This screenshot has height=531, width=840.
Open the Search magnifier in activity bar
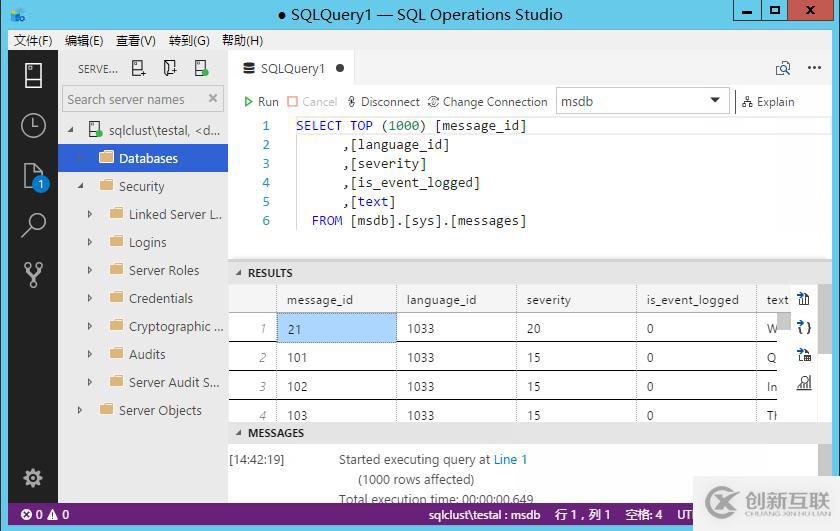tap(33, 225)
